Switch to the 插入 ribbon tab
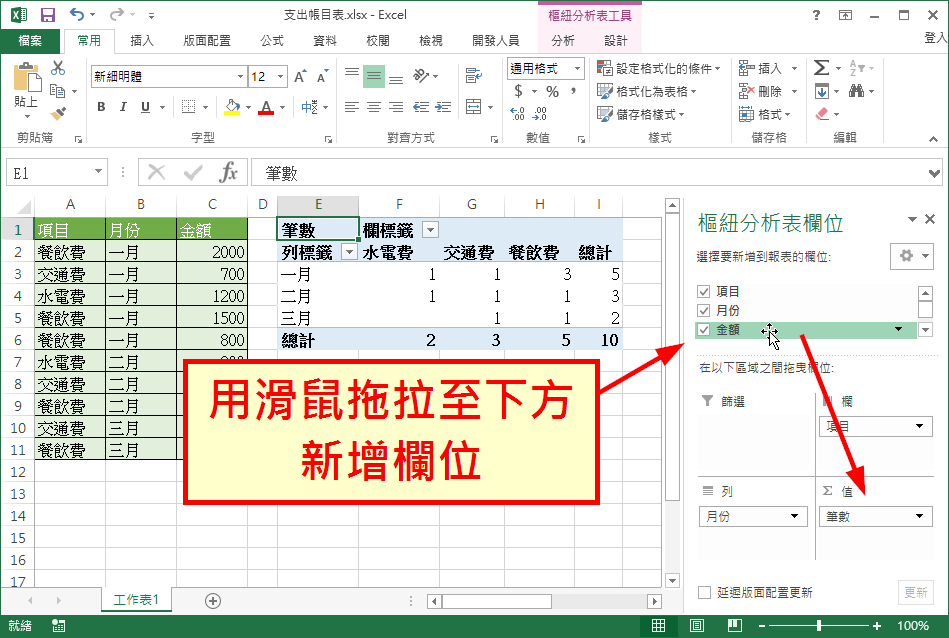Image resolution: width=949 pixels, height=638 pixels. coord(142,40)
